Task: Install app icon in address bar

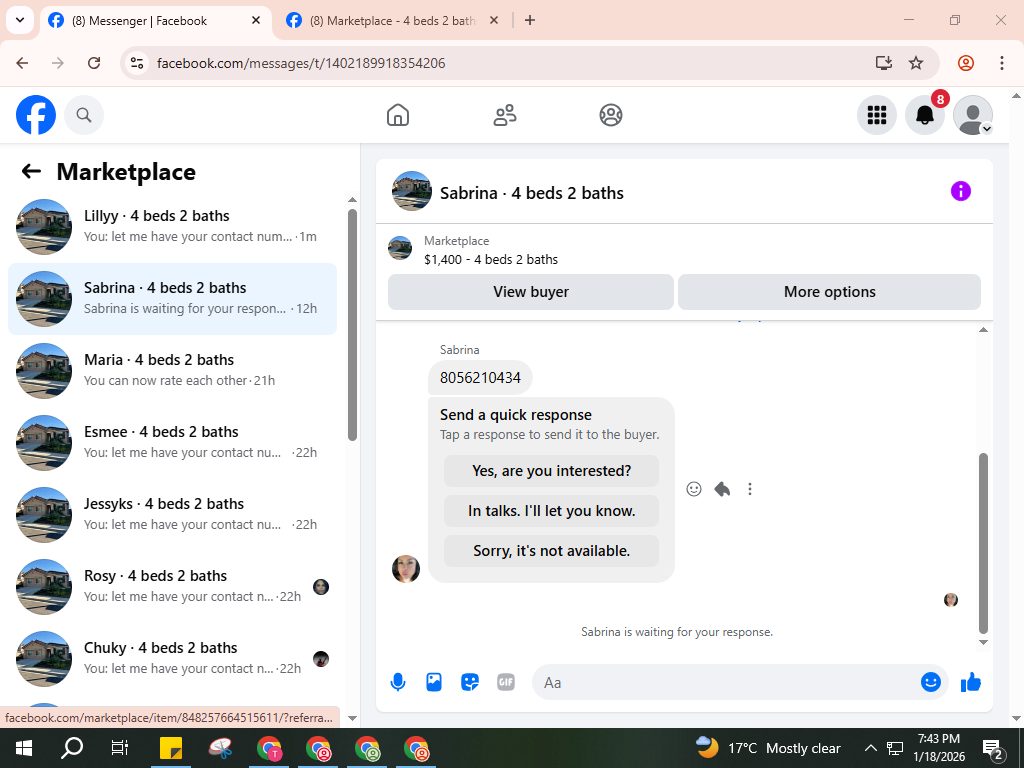Action: coord(884,63)
